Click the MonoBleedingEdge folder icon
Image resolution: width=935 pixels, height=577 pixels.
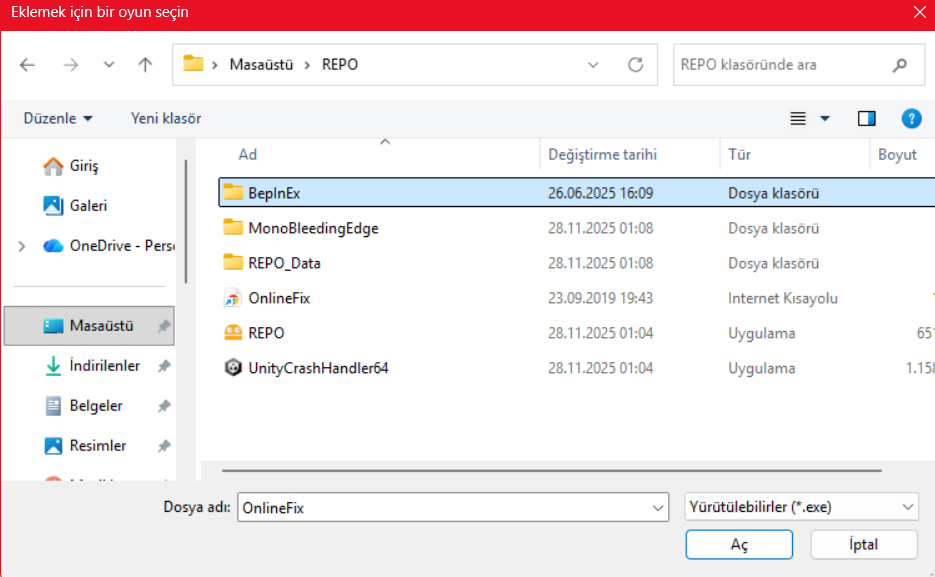233,227
